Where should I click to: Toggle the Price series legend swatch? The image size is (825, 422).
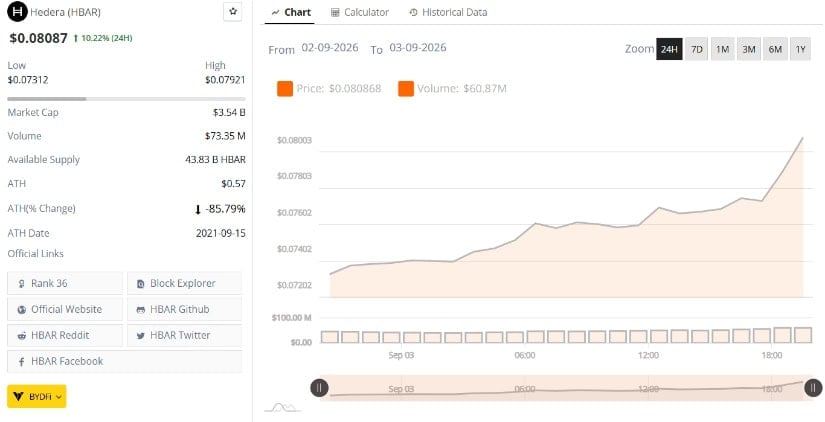click(x=285, y=89)
